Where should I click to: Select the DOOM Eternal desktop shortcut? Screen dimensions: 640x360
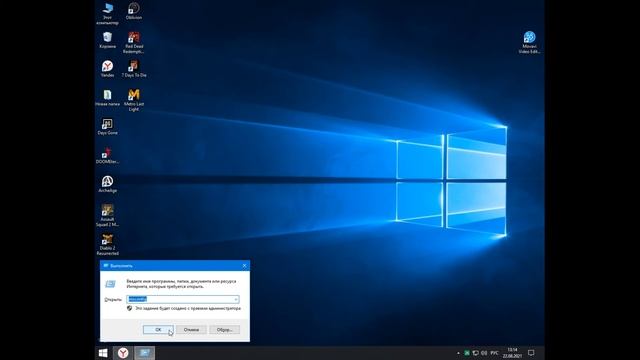pyautogui.click(x=107, y=156)
